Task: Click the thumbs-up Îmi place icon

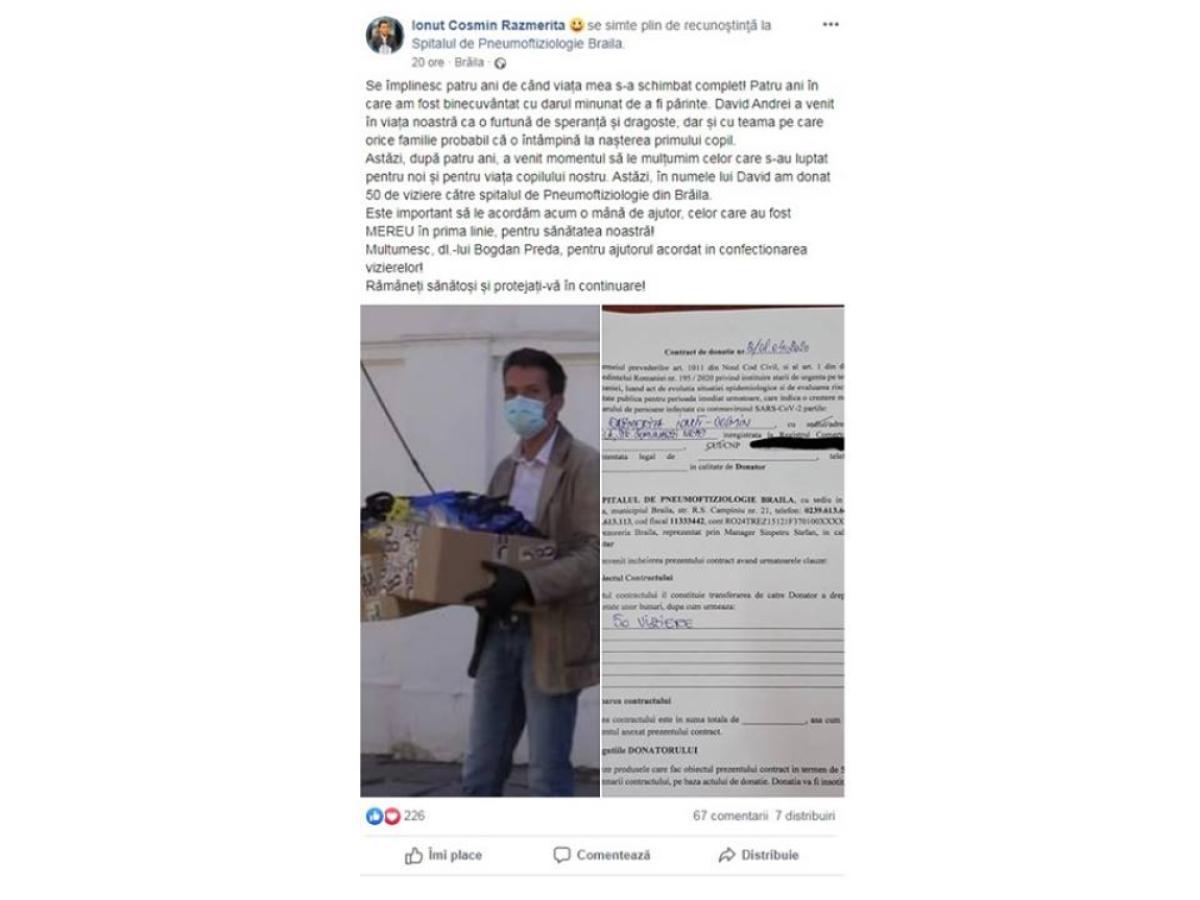Action: pos(414,855)
